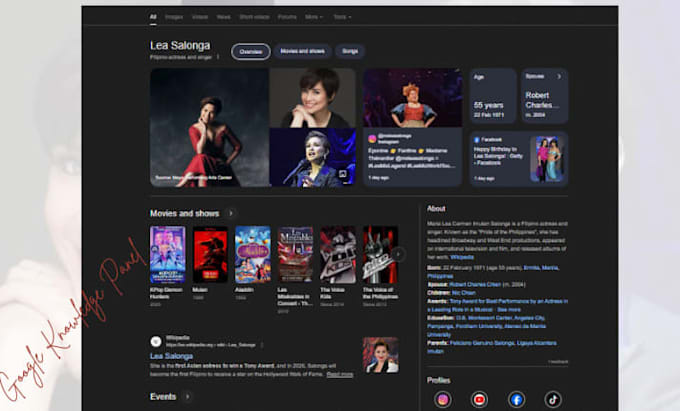Click the Instagram icon on the post card
Viewport: 680px width, 411px height.
[x=372, y=139]
